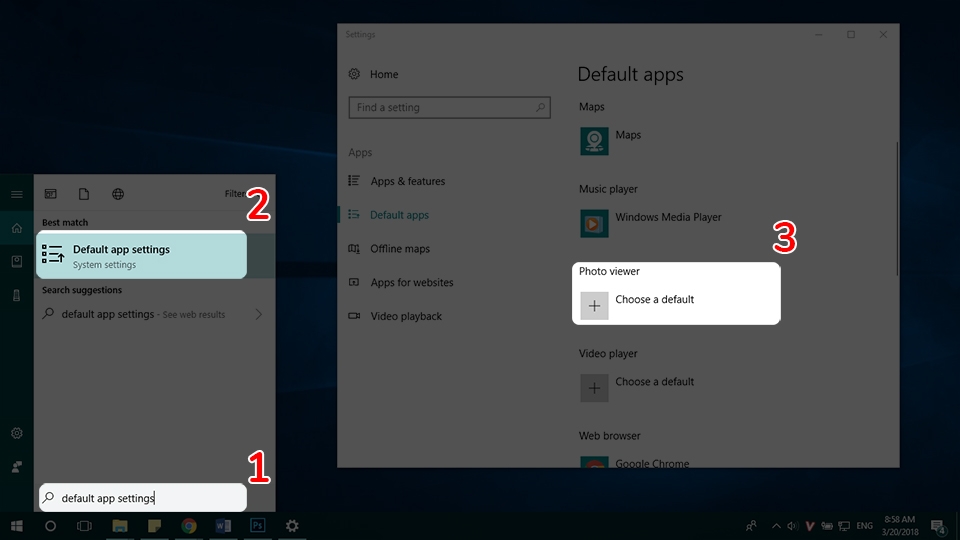Select Default apps in Settings sidebar
960x540 pixels.
[x=389, y=215]
